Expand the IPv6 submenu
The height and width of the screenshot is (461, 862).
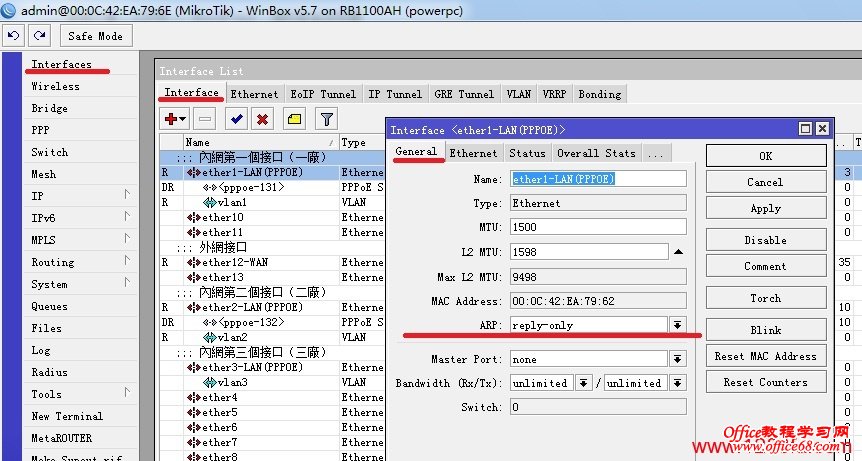pyautogui.click(x=127, y=216)
